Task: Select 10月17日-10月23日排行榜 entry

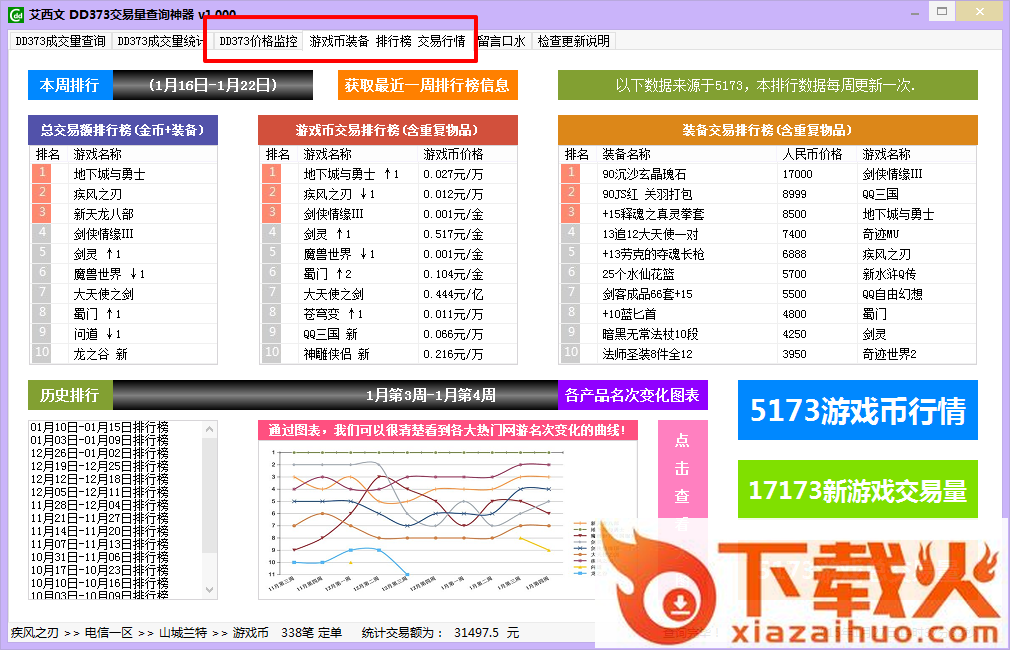Action: pyautogui.click(x=100, y=570)
